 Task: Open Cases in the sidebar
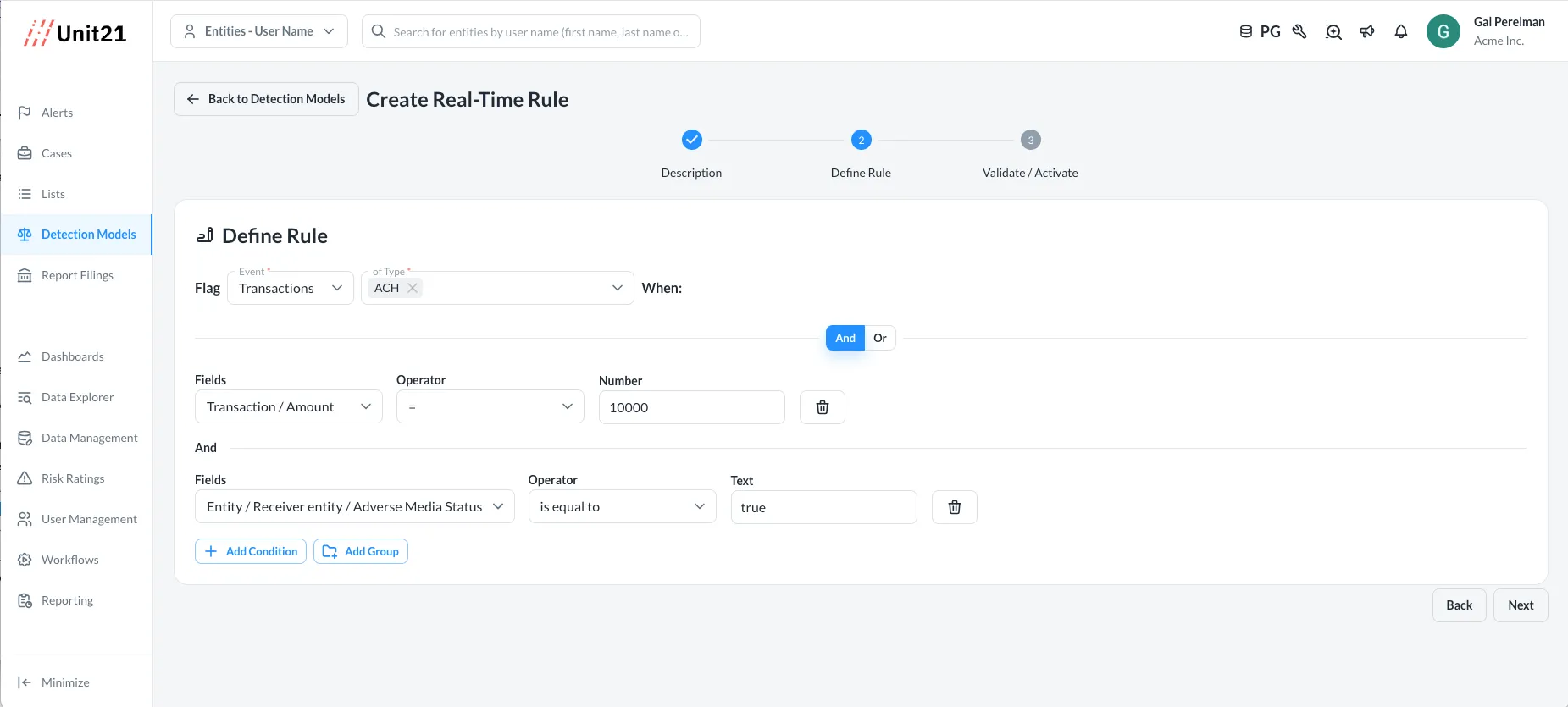pyautogui.click(x=57, y=153)
